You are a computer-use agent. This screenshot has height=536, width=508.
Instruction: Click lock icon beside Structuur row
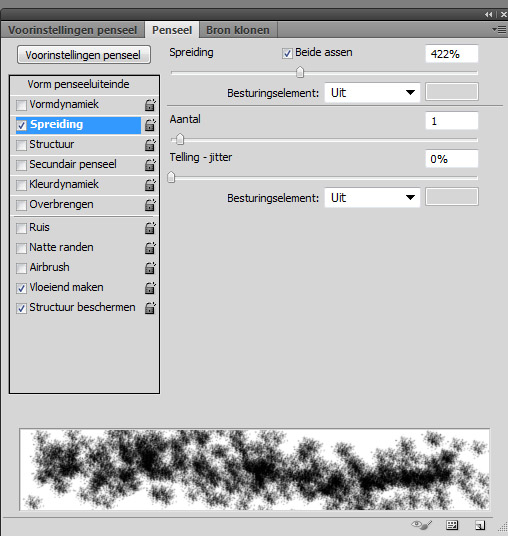click(x=150, y=145)
